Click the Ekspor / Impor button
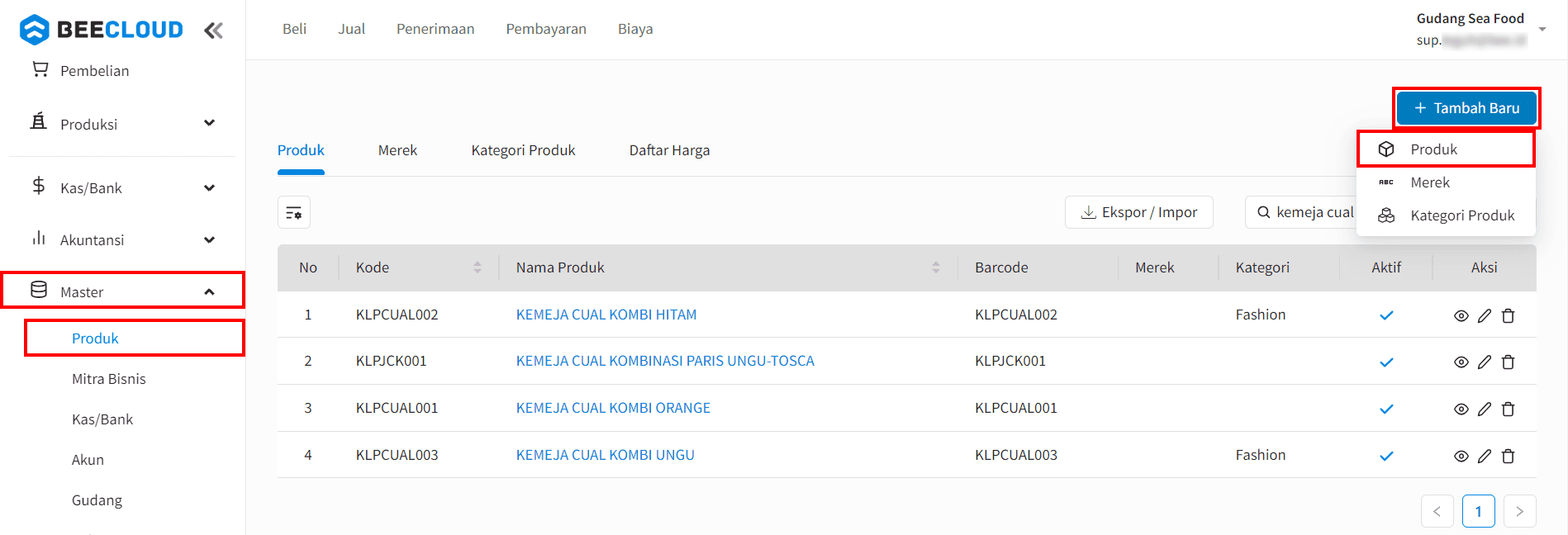Screen dimensions: 1568x535 point(1138,212)
